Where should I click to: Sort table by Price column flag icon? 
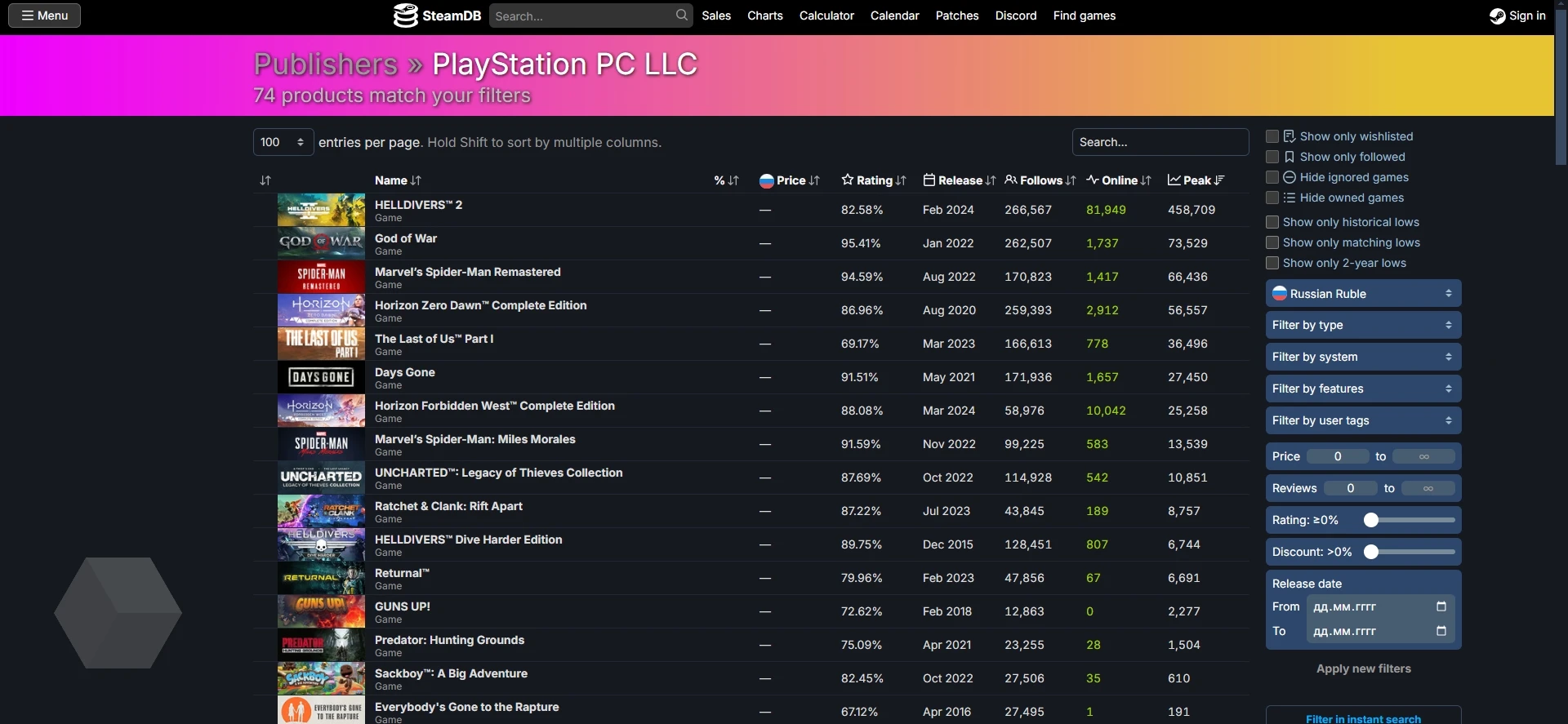766,180
